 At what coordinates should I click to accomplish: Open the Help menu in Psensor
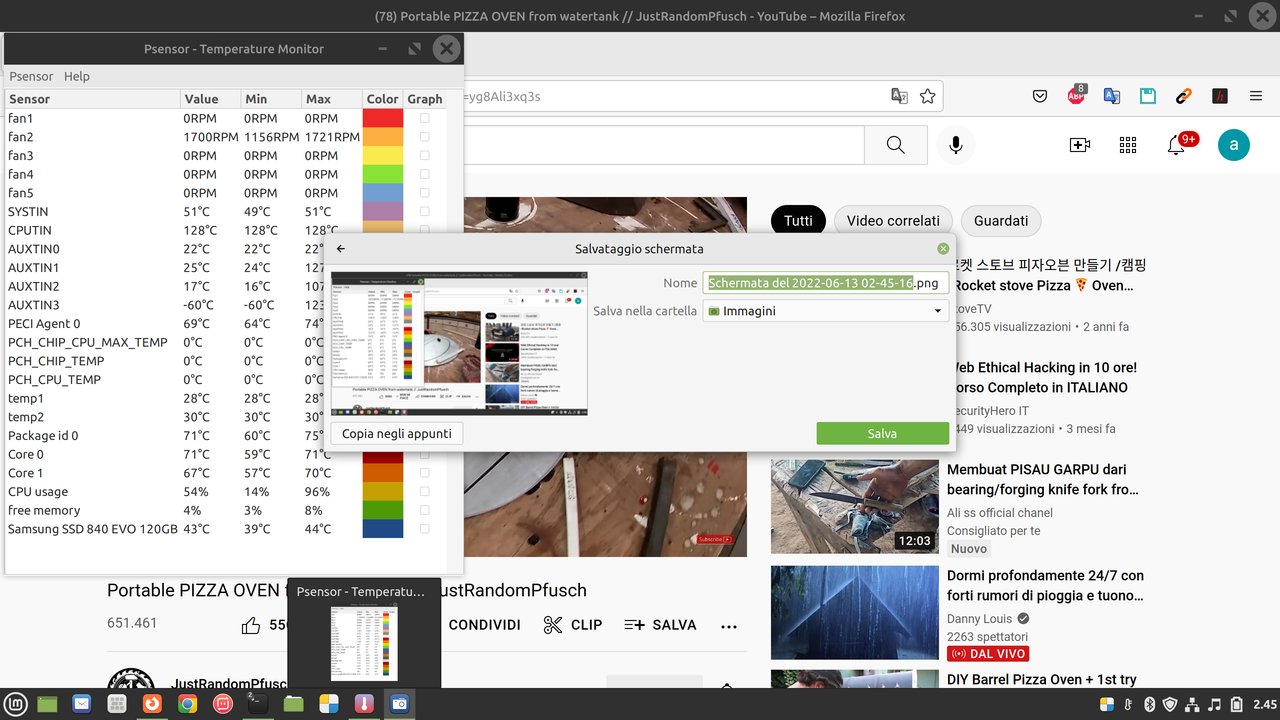[77, 76]
